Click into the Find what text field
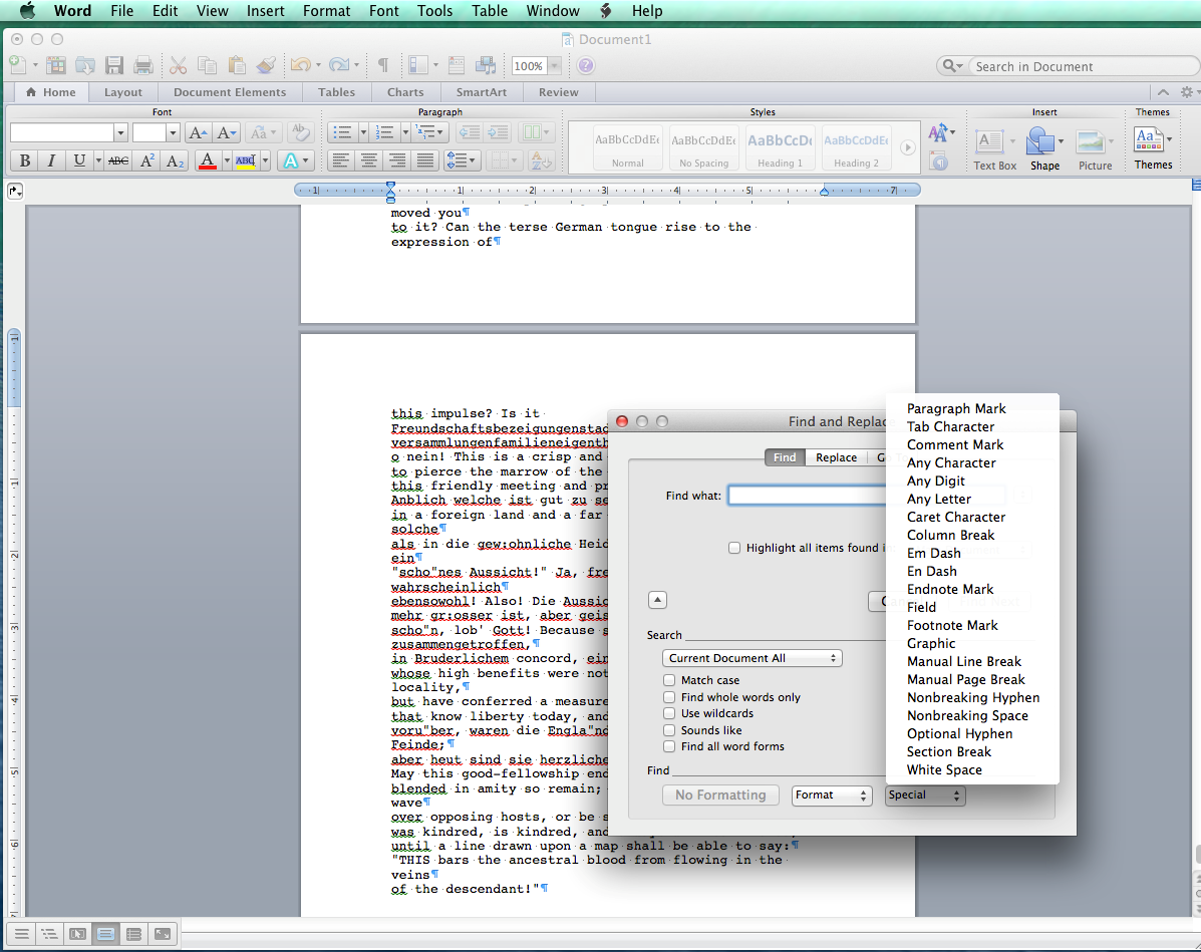The height and width of the screenshot is (952, 1201). (x=805, y=496)
